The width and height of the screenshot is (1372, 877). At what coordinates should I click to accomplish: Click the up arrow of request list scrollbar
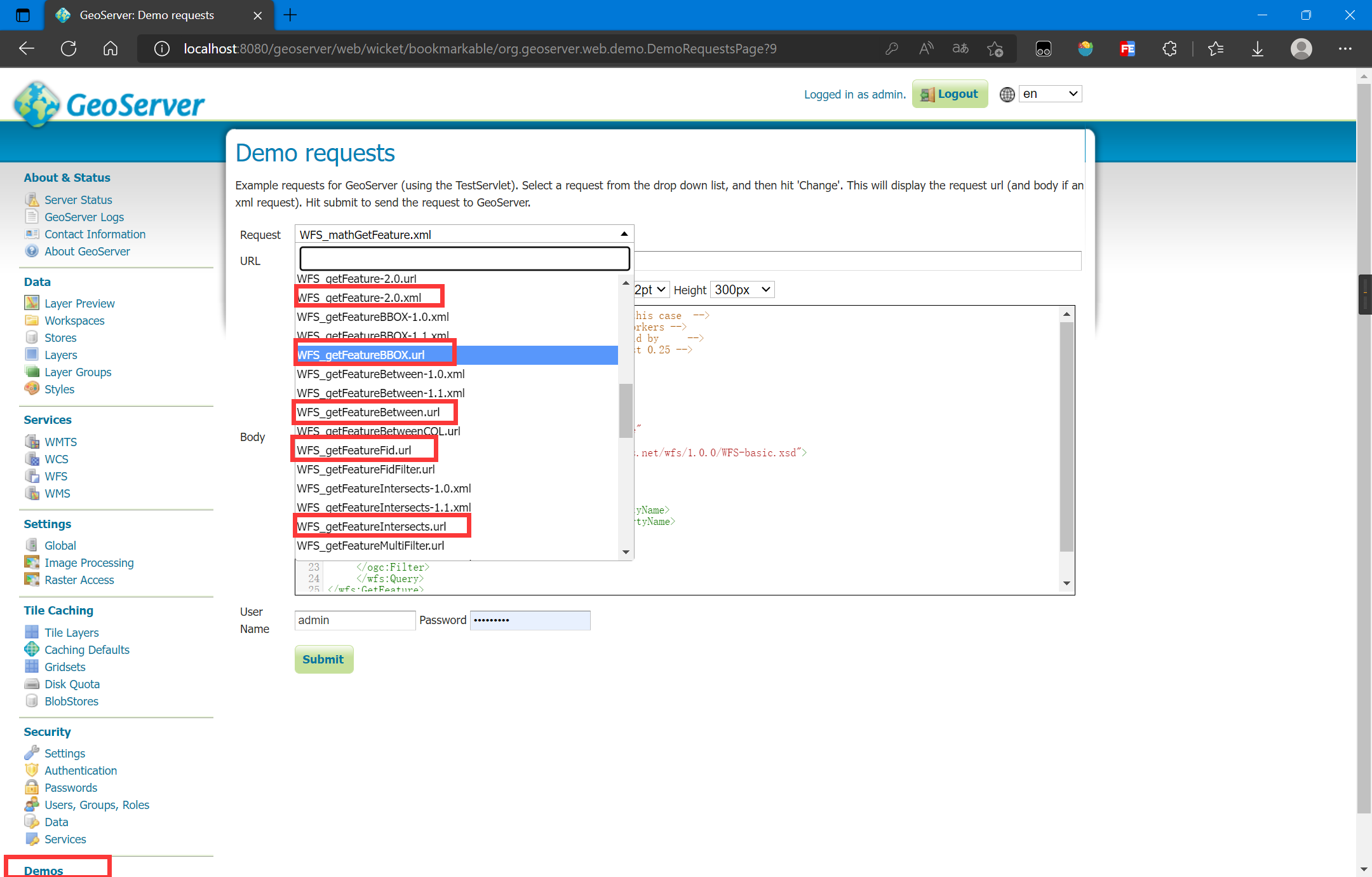click(626, 283)
